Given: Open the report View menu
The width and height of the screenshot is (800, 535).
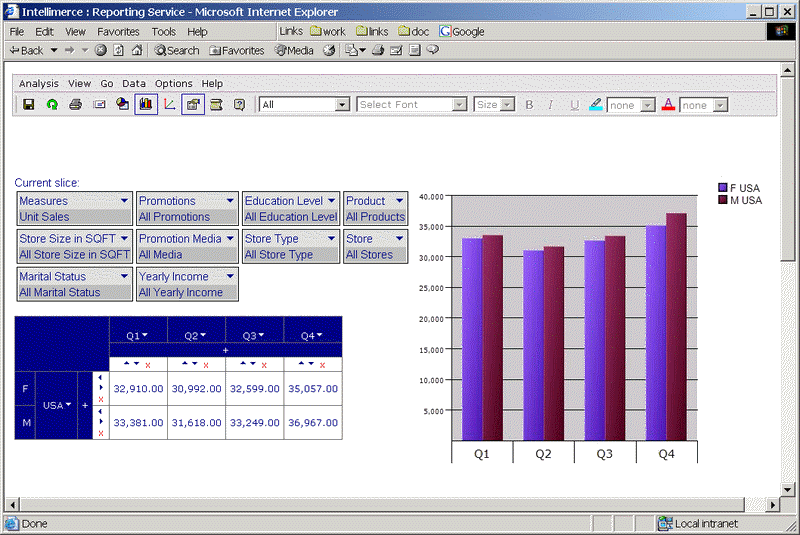Looking at the screenshot, I should click(80, 83).
